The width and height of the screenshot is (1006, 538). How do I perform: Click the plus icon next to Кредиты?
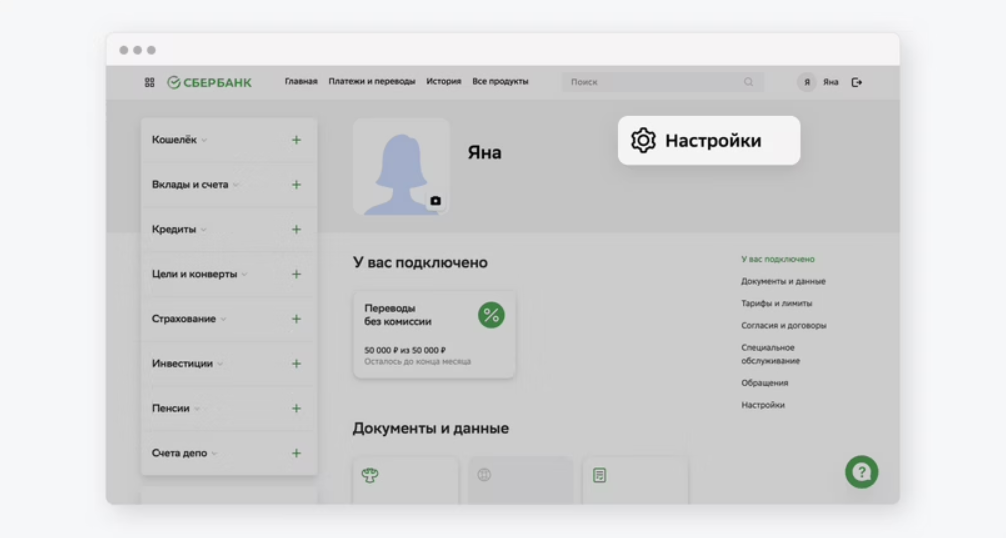pyautogui.click(x=296, y=230)
